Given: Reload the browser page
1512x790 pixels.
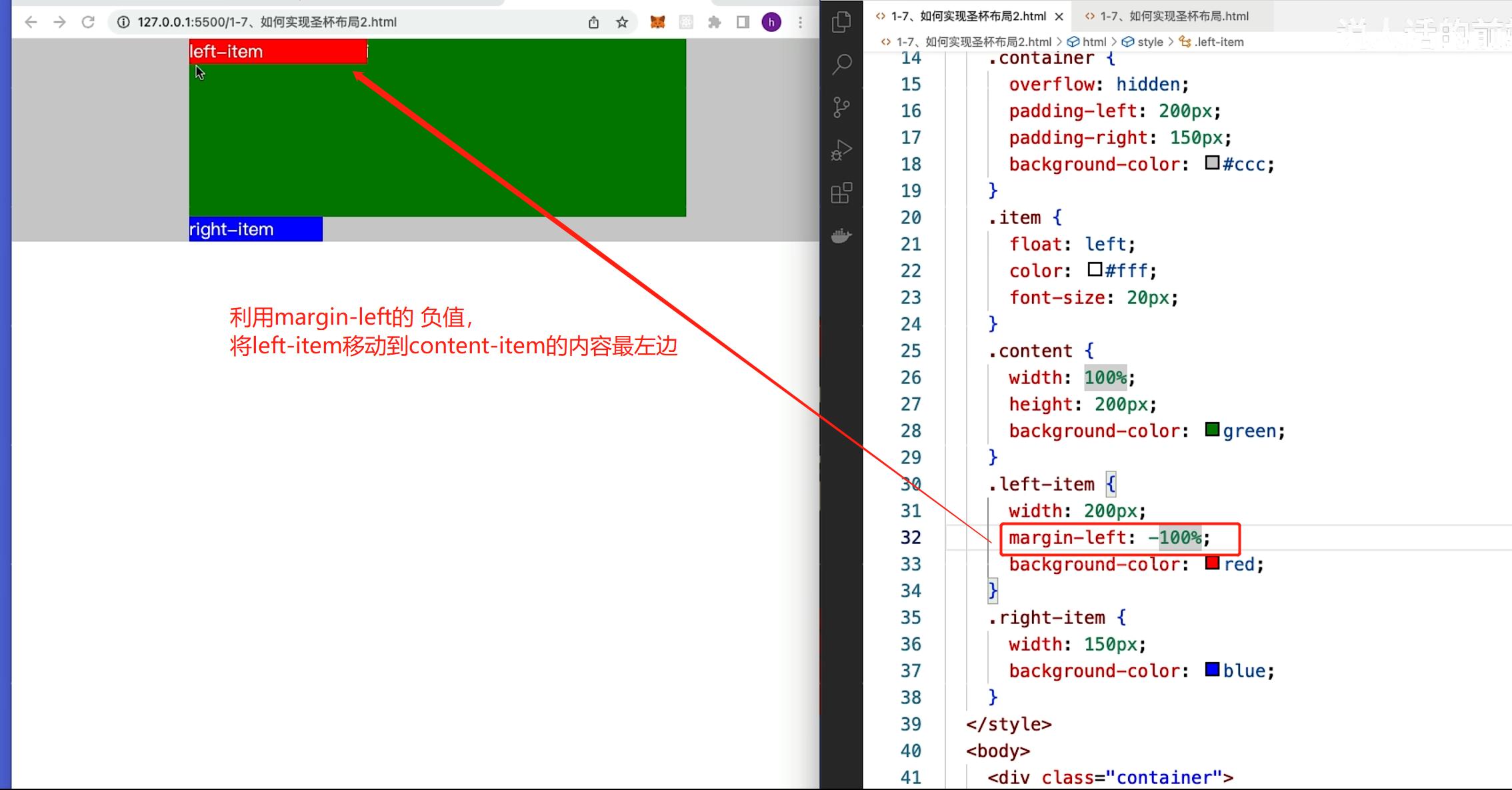Looking at the screenshot, I should point(88,22).
